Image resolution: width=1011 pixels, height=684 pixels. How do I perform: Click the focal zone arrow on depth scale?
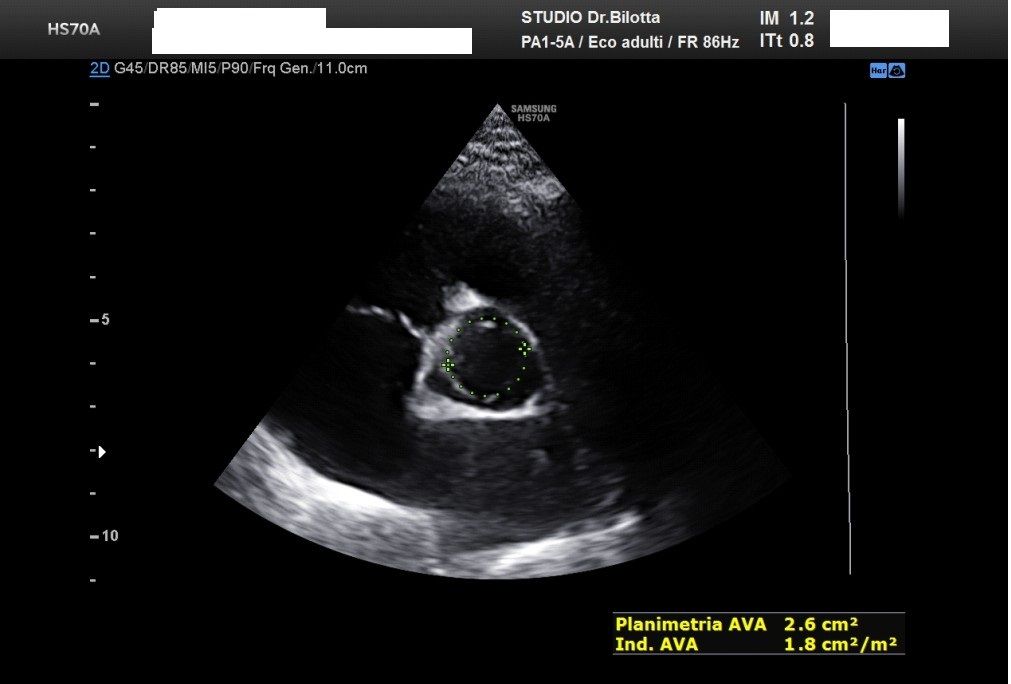click(x=101, y=452)
